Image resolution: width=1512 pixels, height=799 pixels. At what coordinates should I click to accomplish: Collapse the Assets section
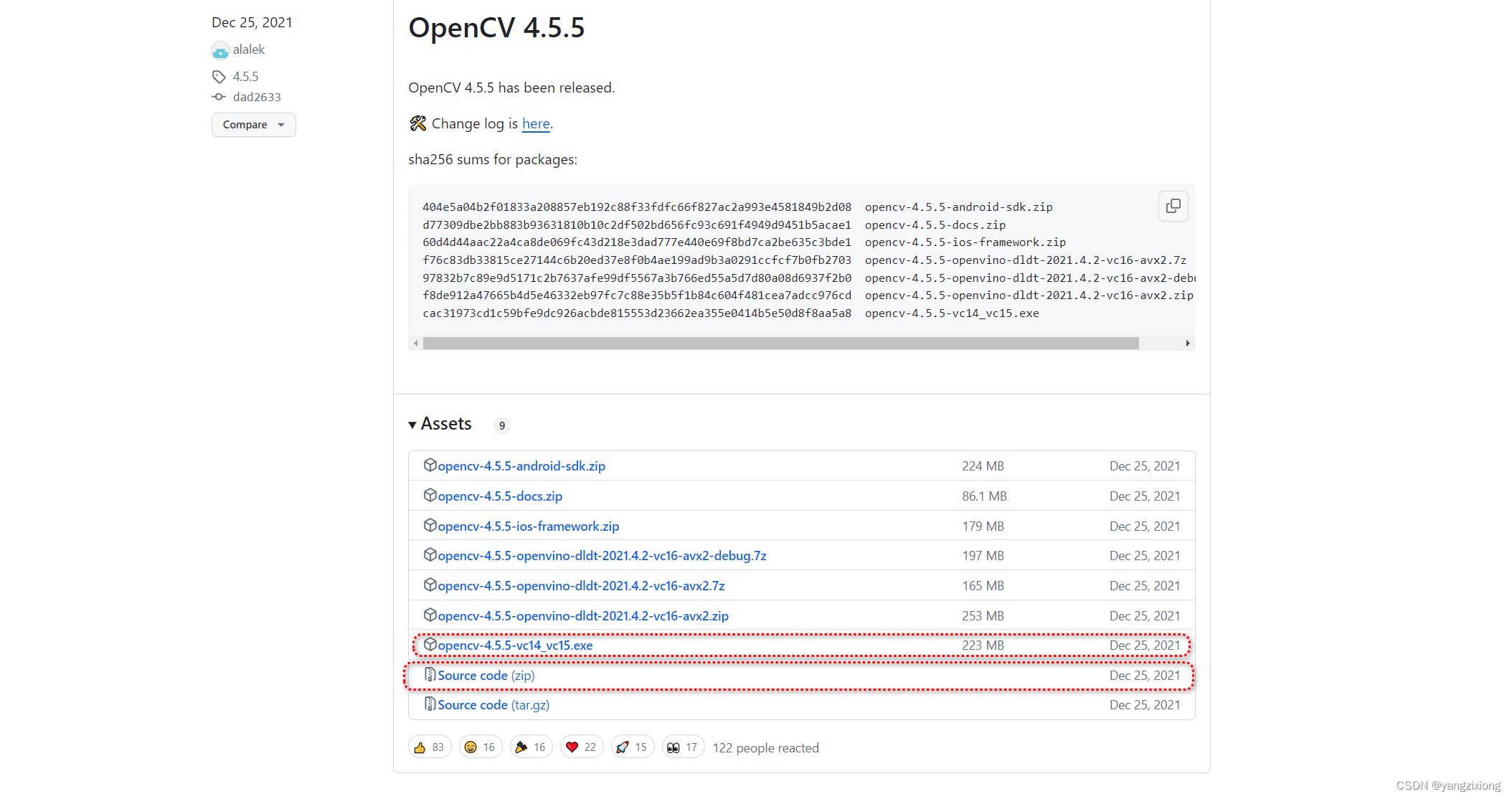440,424
